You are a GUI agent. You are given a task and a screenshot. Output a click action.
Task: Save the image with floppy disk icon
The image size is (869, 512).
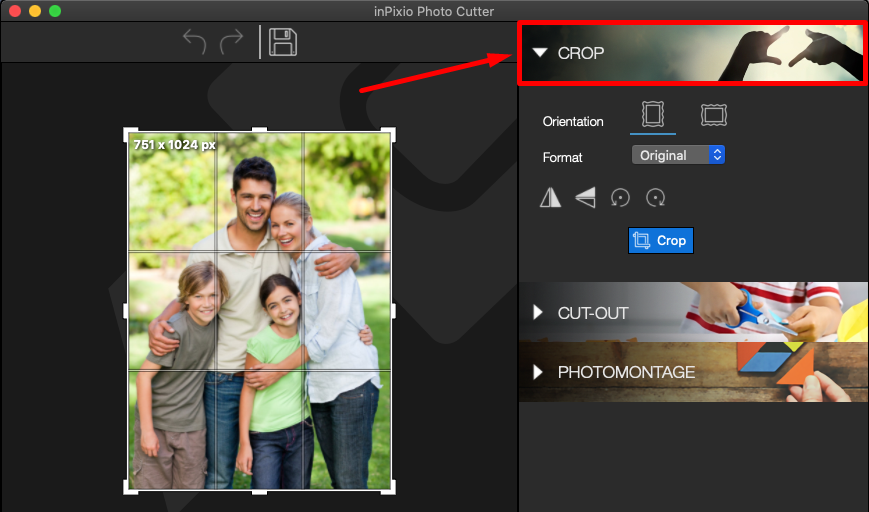tap(283, 42)
